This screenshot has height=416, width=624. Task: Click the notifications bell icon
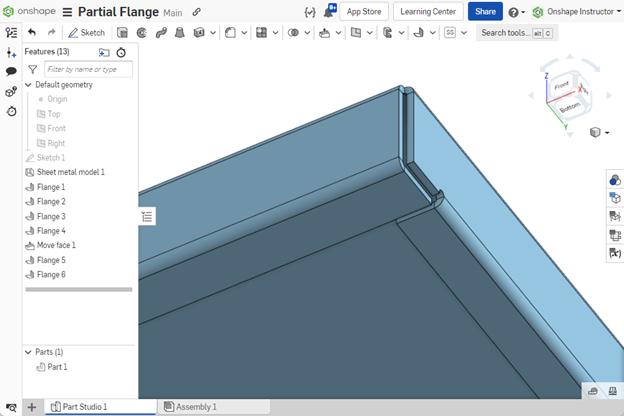pyautogui.click(x=329, y=12)
